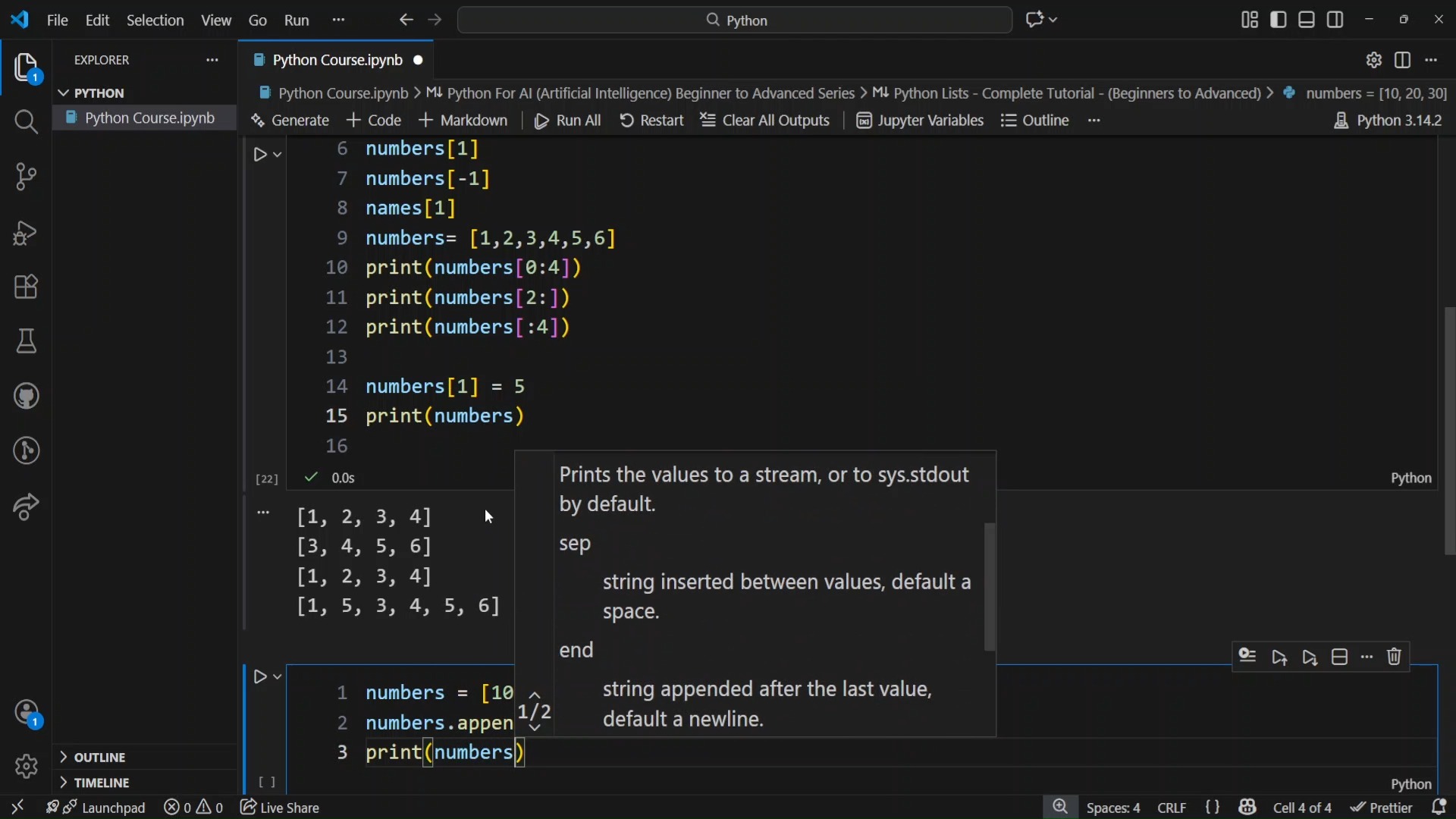Click the Python command center search box
This screenshot has width=1456, height=819.
tap(735, 20)
